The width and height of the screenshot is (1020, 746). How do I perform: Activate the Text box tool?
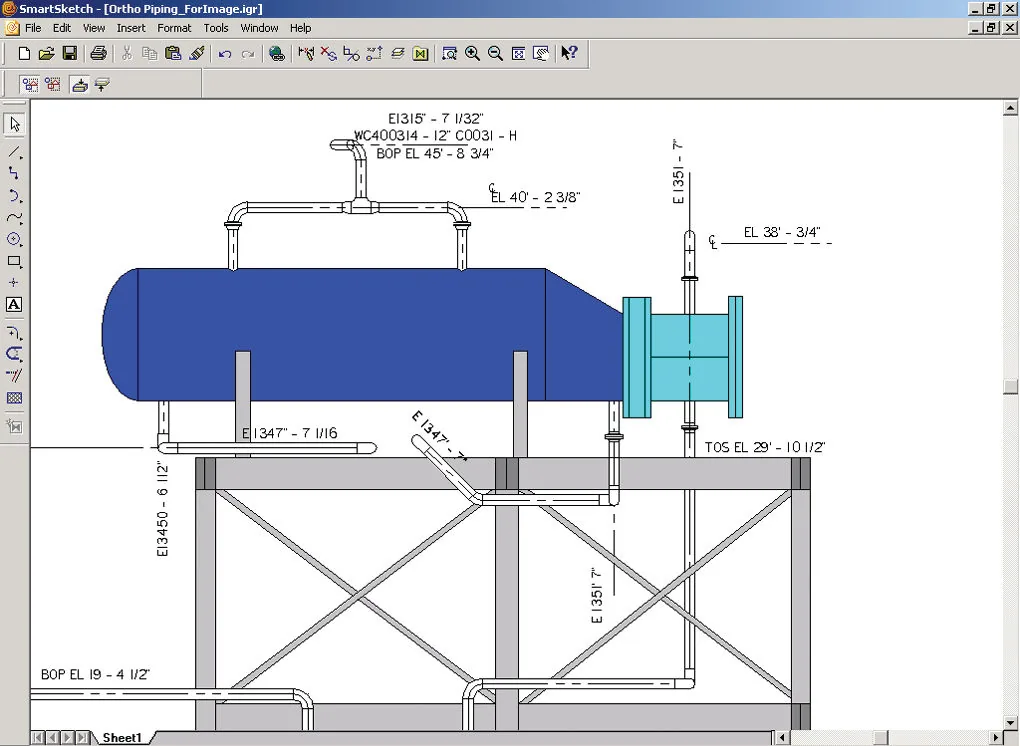pyautogui.click(x=14, y=304)
